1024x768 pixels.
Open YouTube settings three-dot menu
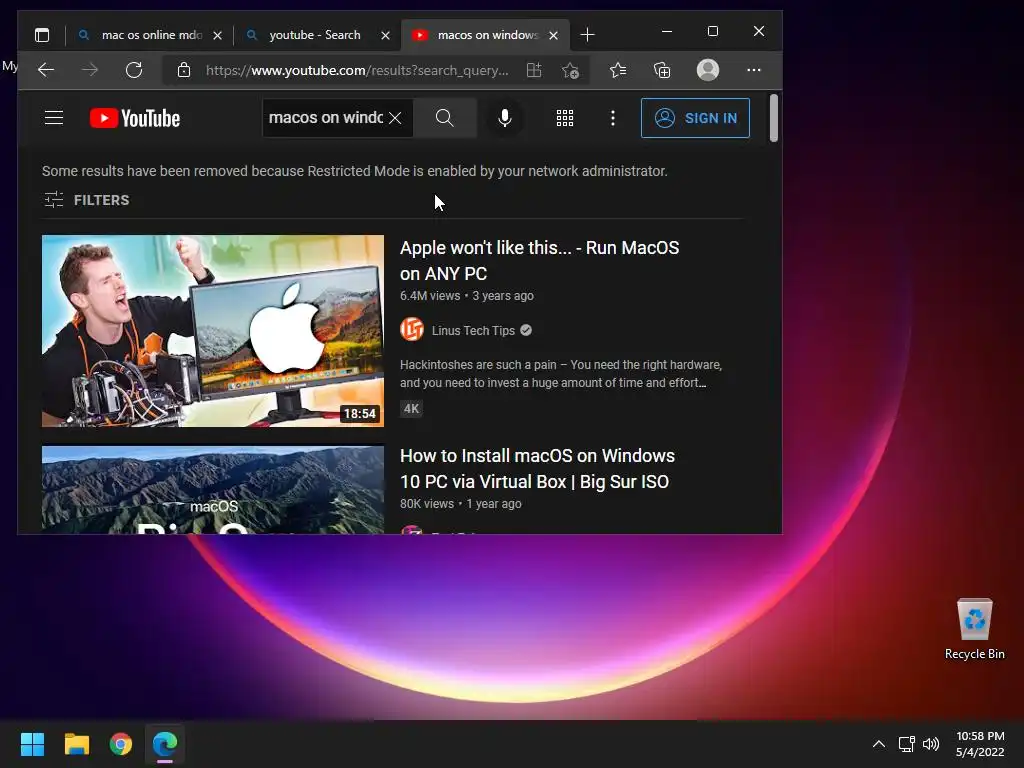coord(613,118)
